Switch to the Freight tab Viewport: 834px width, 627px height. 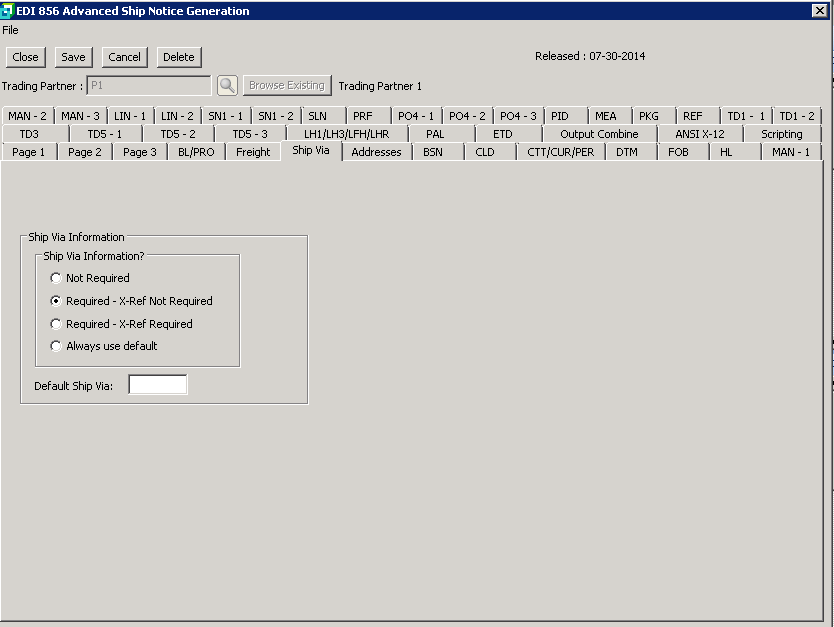(253, 152)
